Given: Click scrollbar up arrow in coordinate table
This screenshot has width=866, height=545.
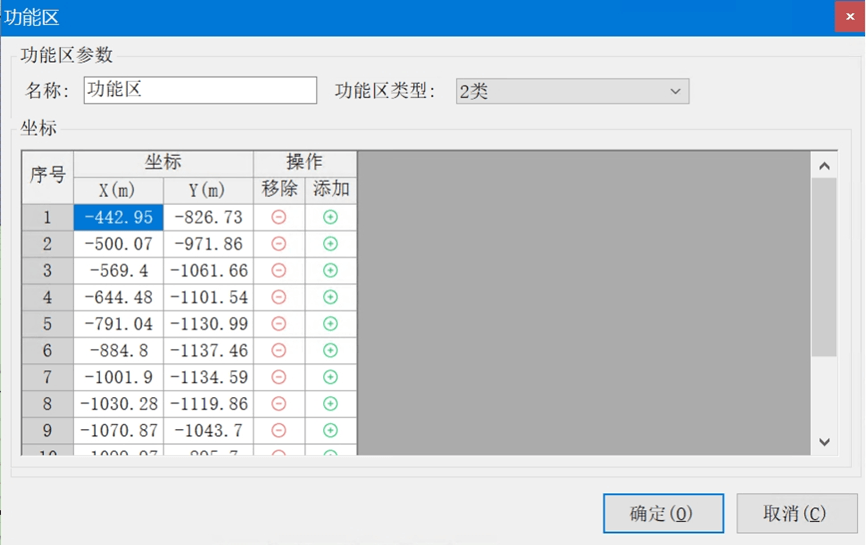Looking at the screenshot, I should (x=825, y=166).
